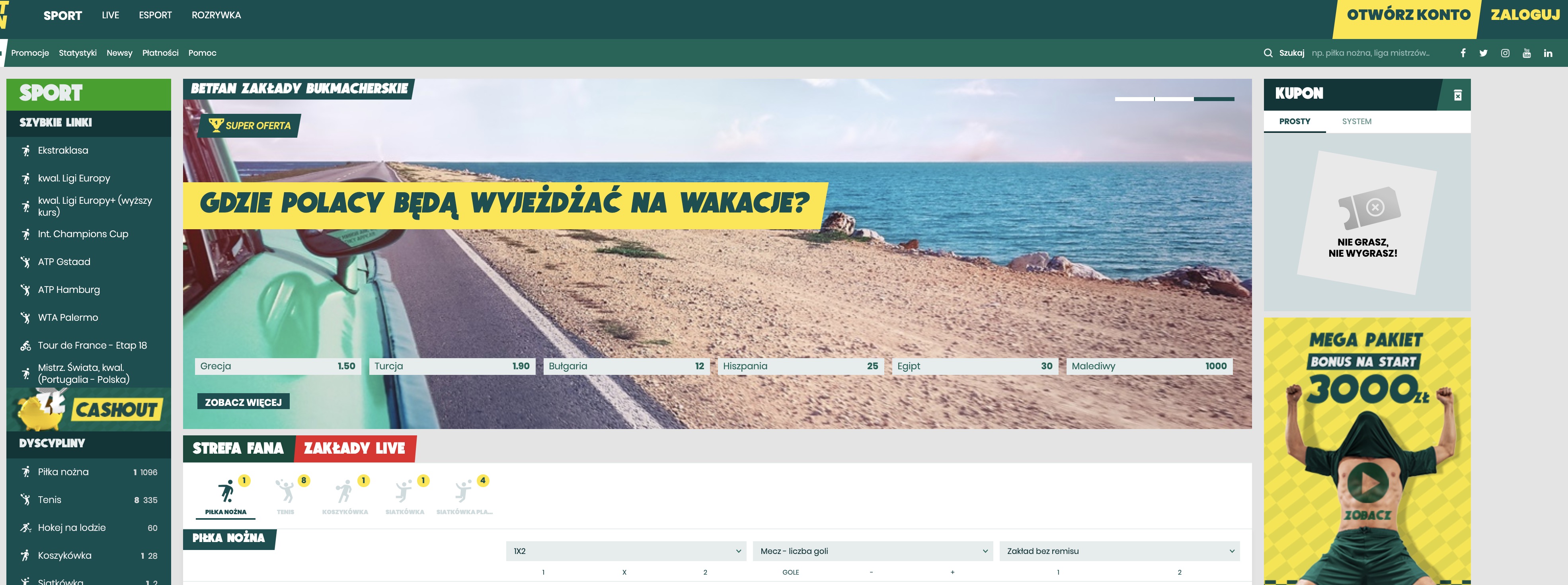This screenshot has width=1568, height=585.
Task: Bet on Bułgaria at odds 12
Action: (x=626, y=366)
